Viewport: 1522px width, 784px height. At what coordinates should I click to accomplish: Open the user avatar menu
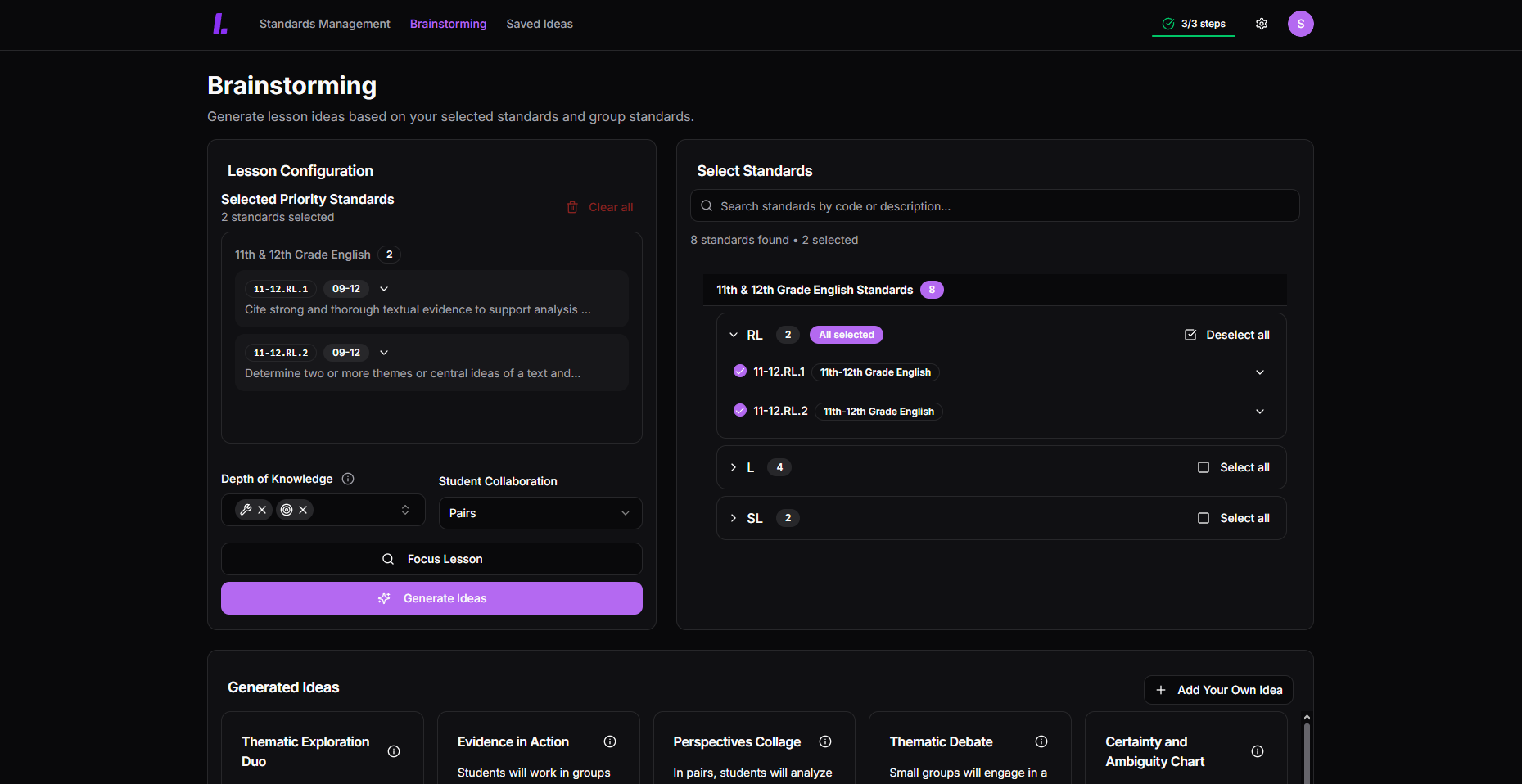(1300, 24)
